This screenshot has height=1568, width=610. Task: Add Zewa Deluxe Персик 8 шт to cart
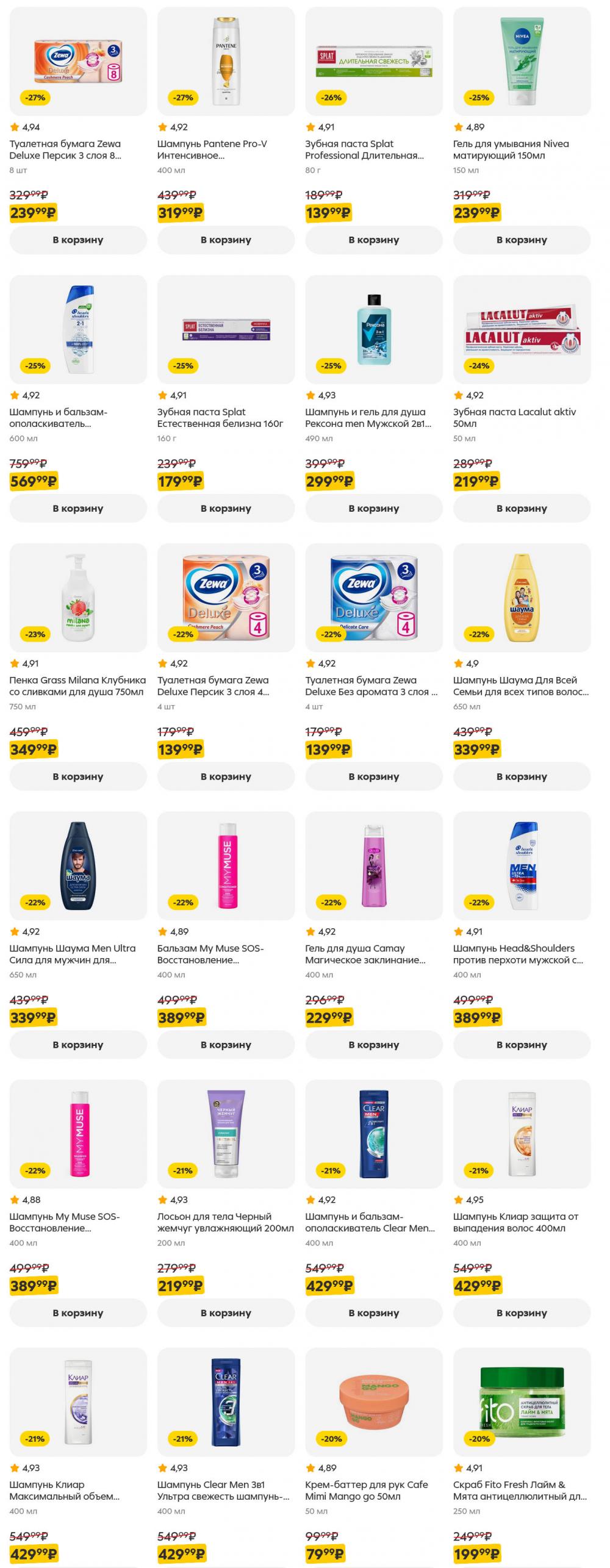point(78,240)
